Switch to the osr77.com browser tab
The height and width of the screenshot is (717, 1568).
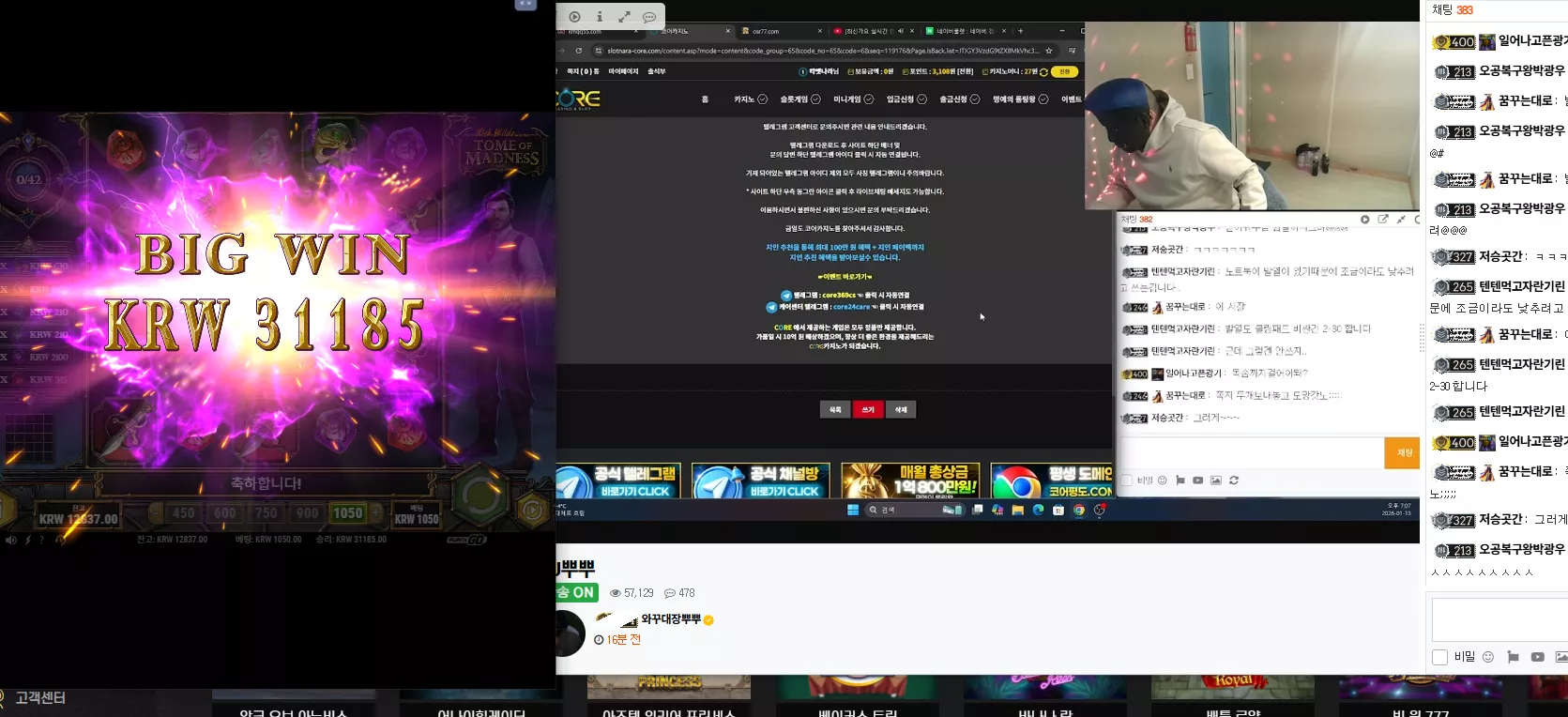[x=779, y=31]
